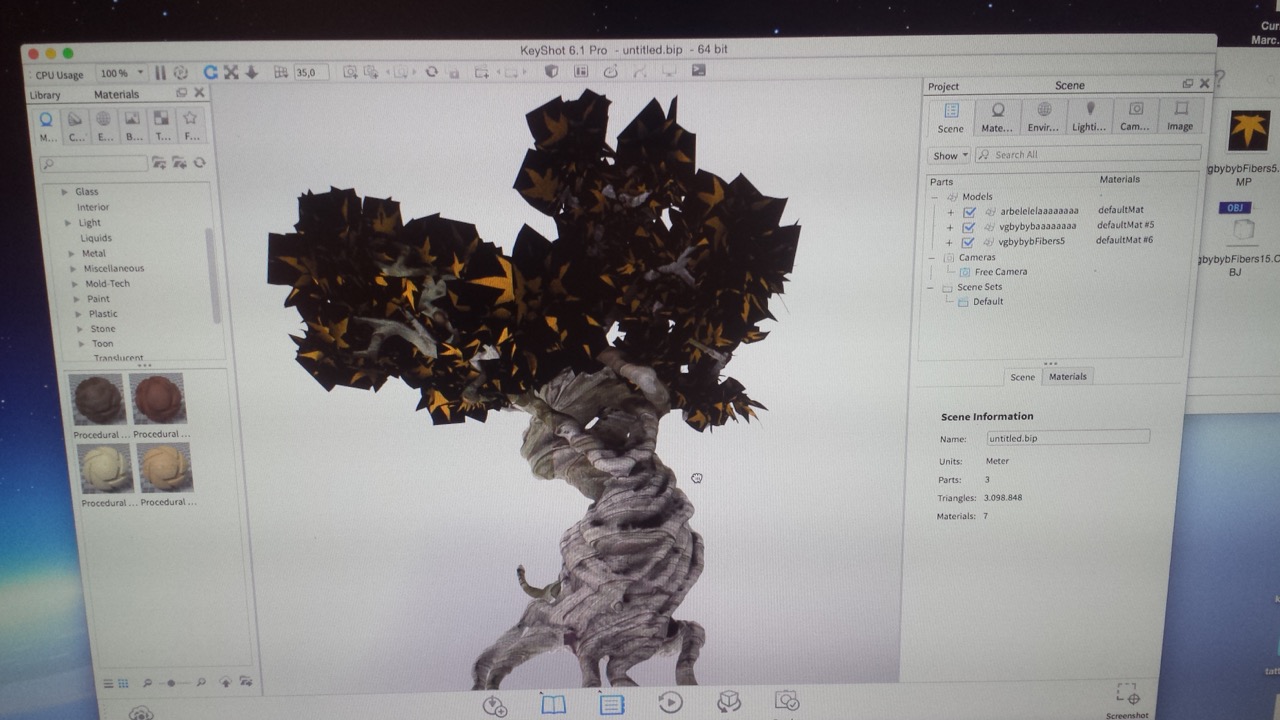The image size is (1280, 720).
Task: Open the Environment tab in Project panel
Action: tap(1043, 116)
